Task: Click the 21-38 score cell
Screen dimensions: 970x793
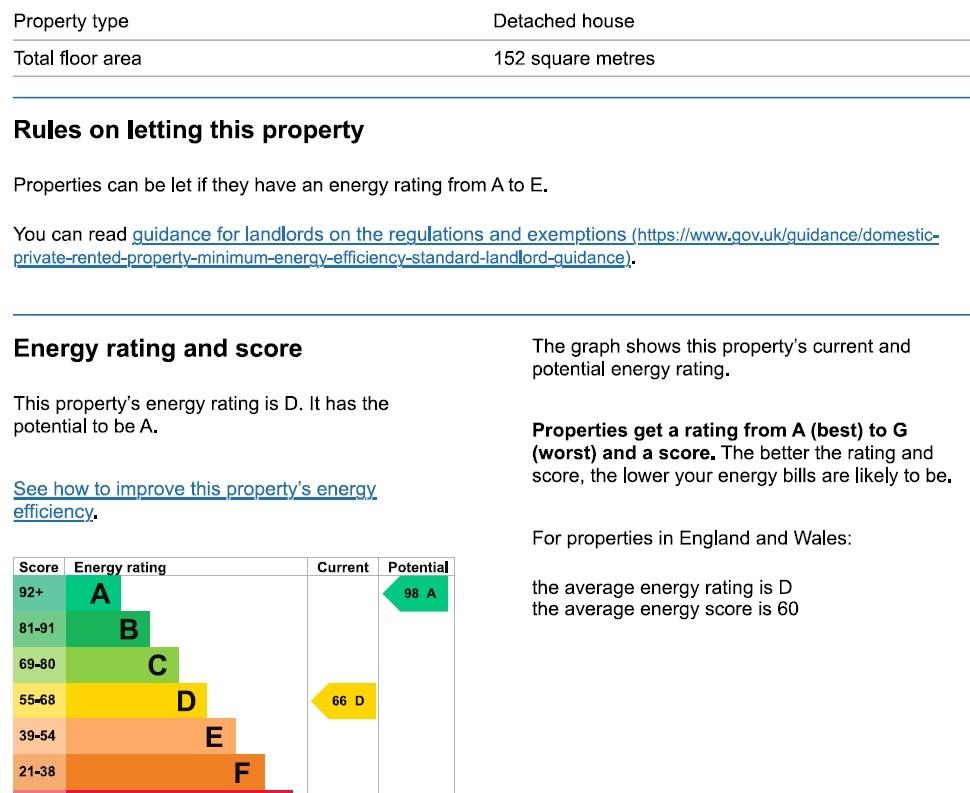Action: point(40,772)
